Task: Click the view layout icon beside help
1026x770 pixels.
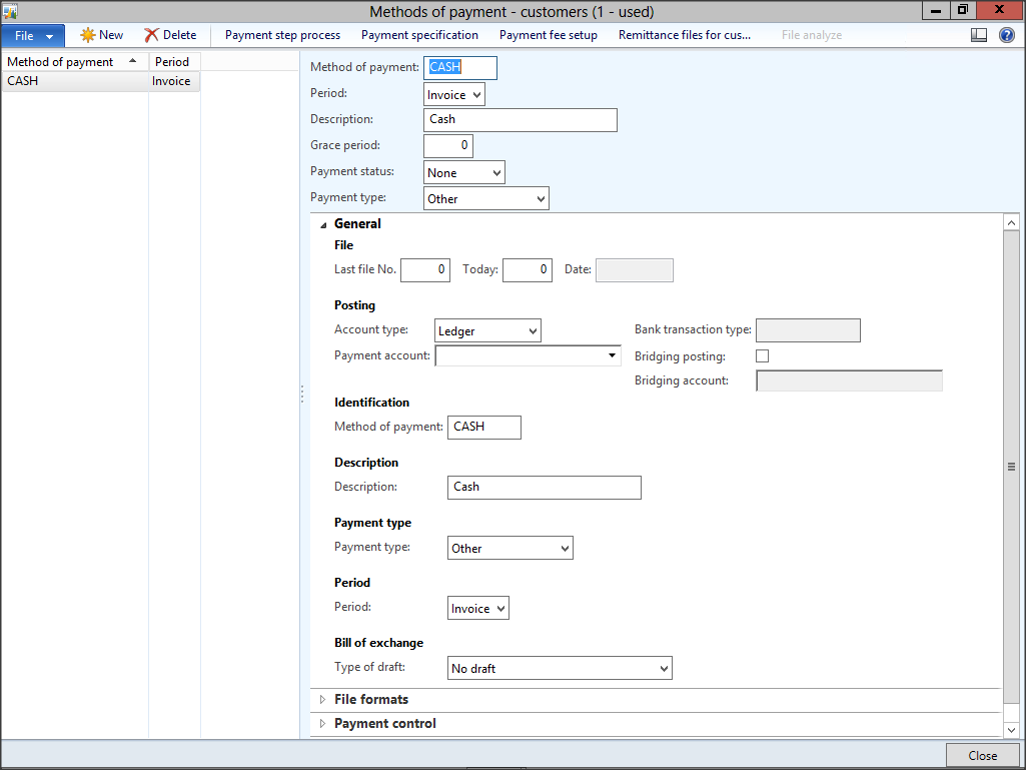Action: pyautogui.click(x=979, y=35)
